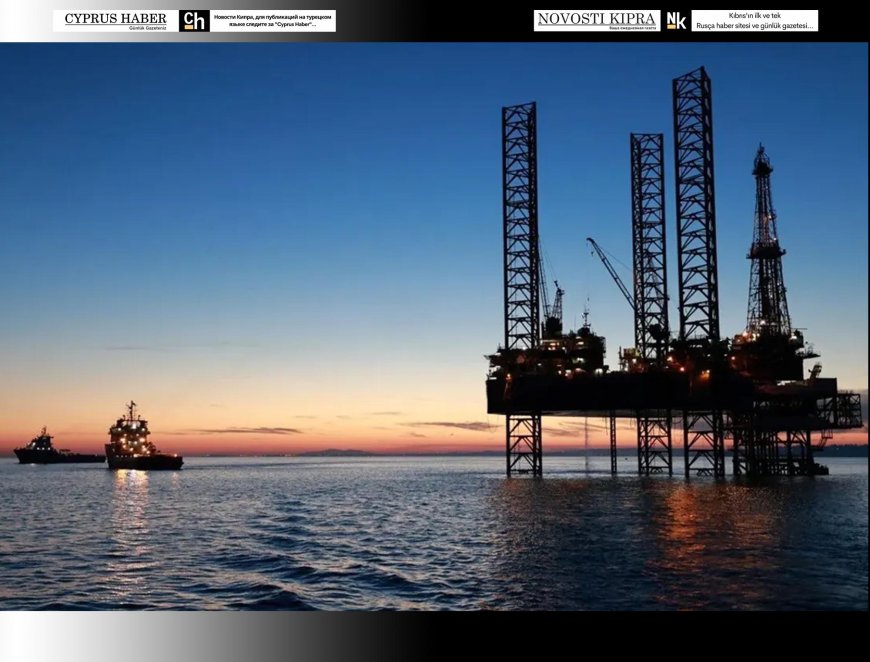
Task: Click the "Nk" logo icon
Action: pyautogui.click(x=676, y=21)
